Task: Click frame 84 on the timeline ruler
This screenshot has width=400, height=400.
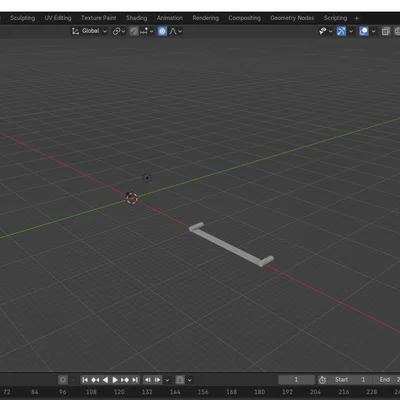Action: pyautogui.click(x=34, y=392)
